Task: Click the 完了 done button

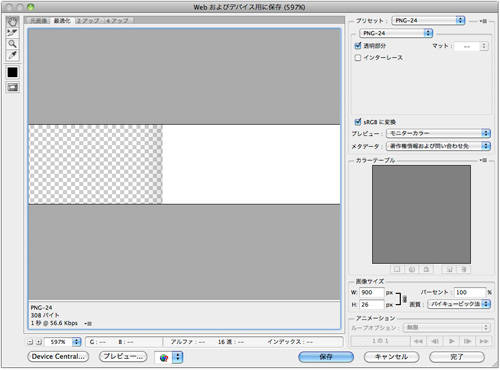Action: (x=457, y=357)
